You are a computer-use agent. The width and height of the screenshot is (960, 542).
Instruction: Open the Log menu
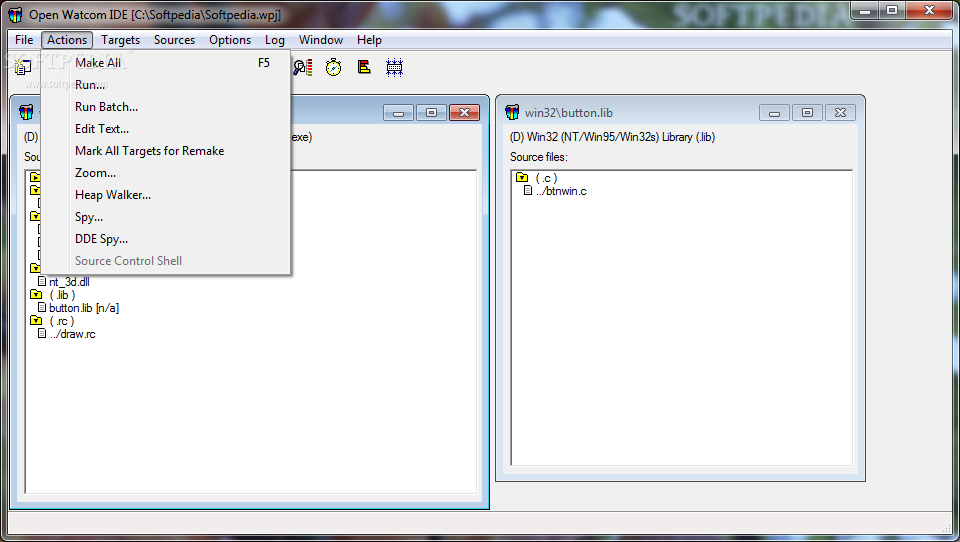tap(275, 40)
